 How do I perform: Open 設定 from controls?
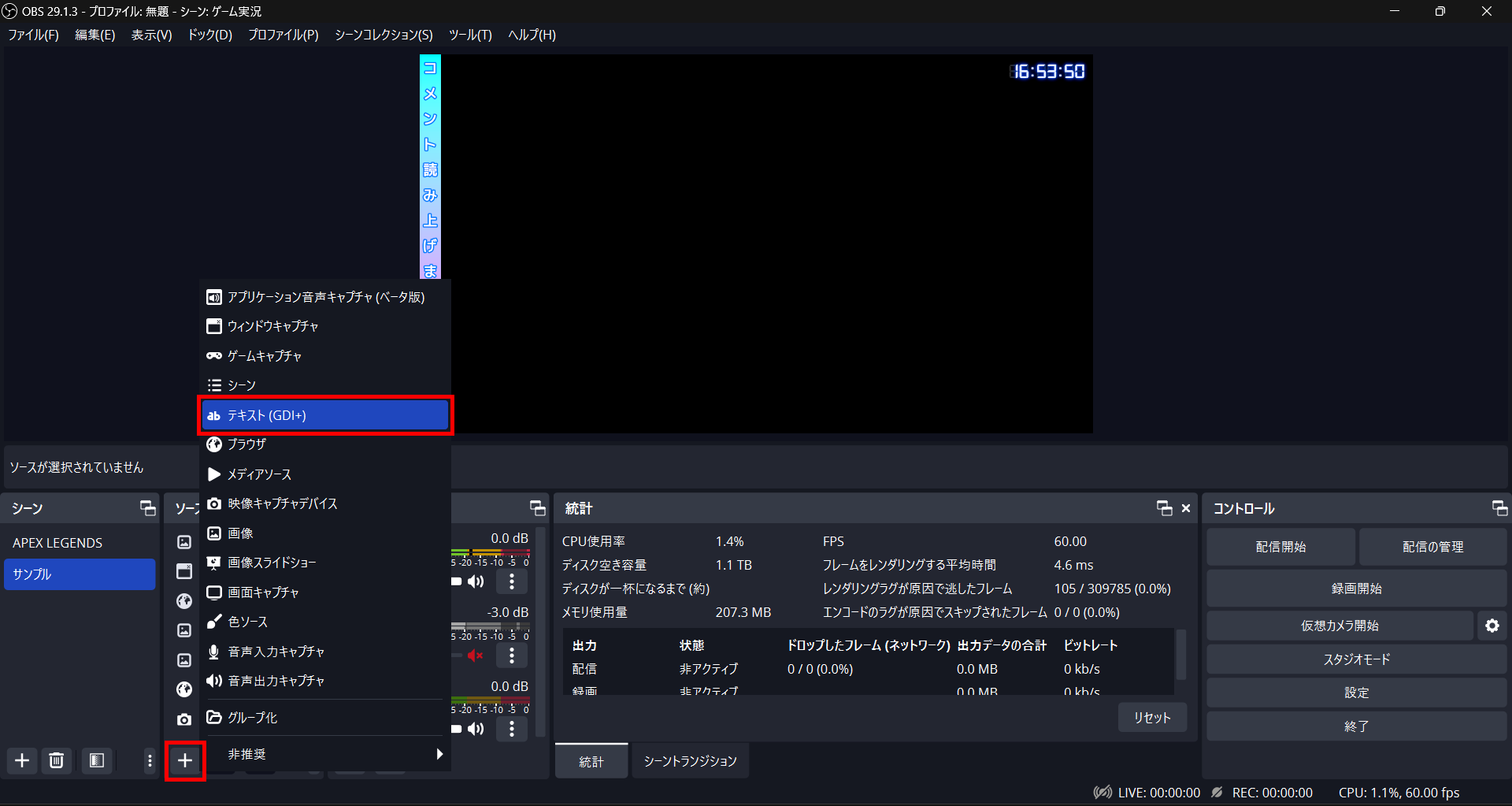click(x=1357, y=693)
